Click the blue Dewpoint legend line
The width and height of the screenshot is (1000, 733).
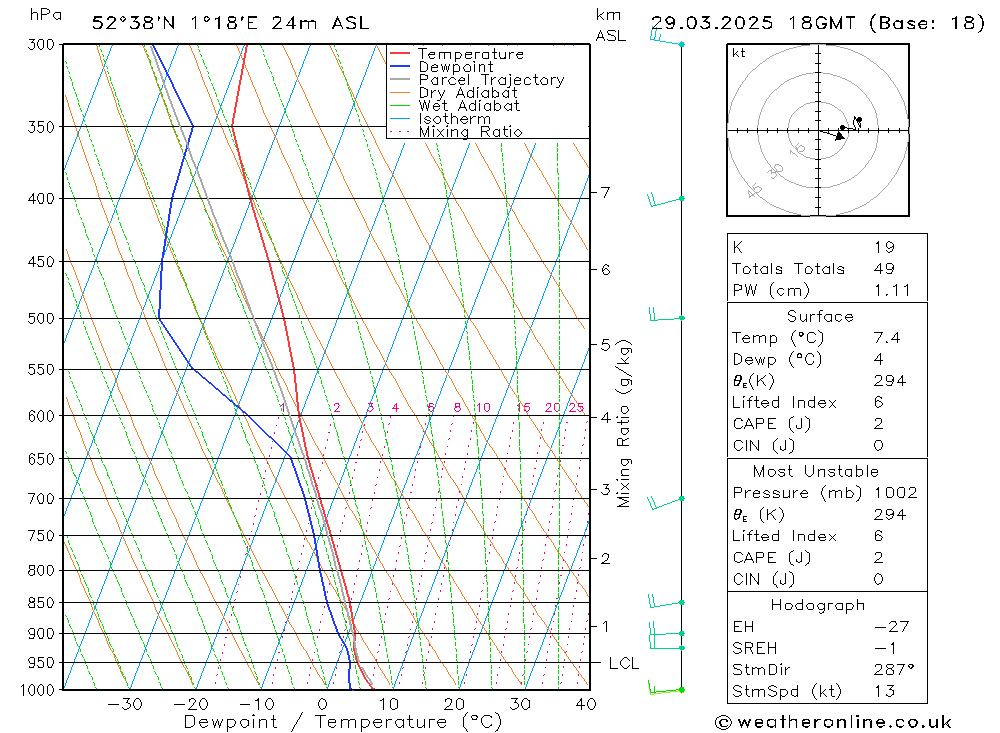coord(399,66)
